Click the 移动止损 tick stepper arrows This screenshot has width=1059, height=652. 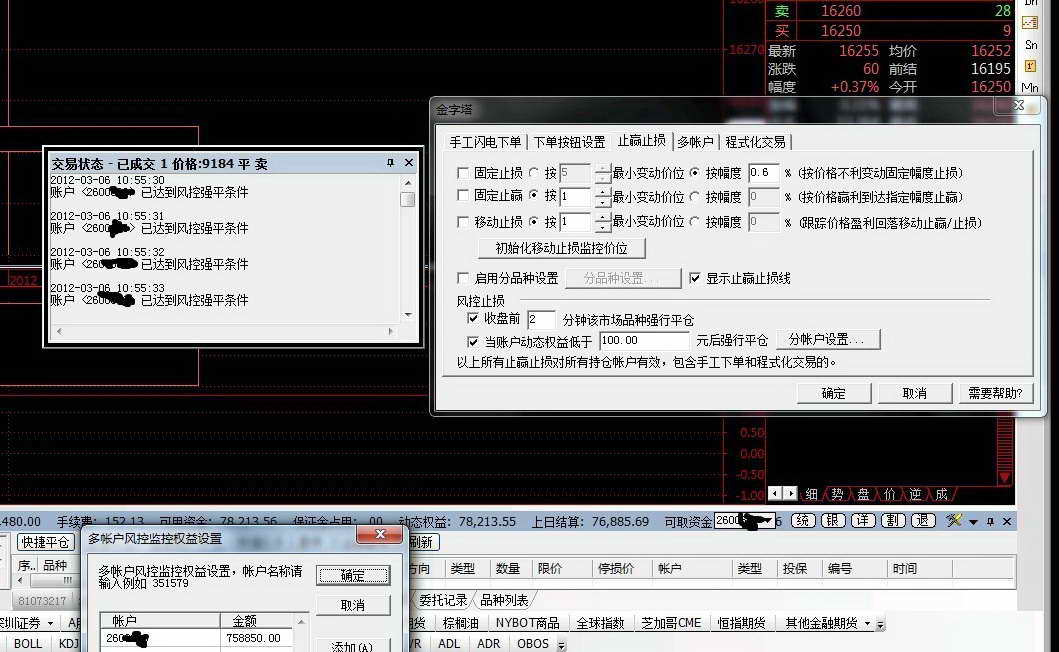point(602,222)
